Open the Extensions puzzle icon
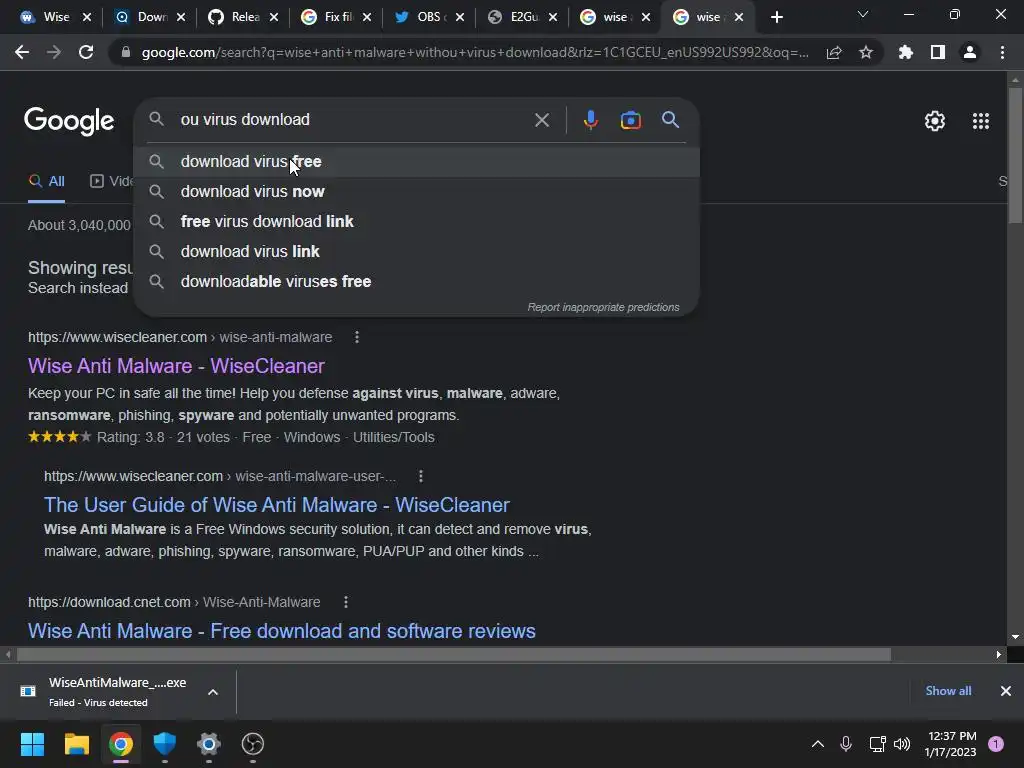1024x768 pixels. (906, 52)
